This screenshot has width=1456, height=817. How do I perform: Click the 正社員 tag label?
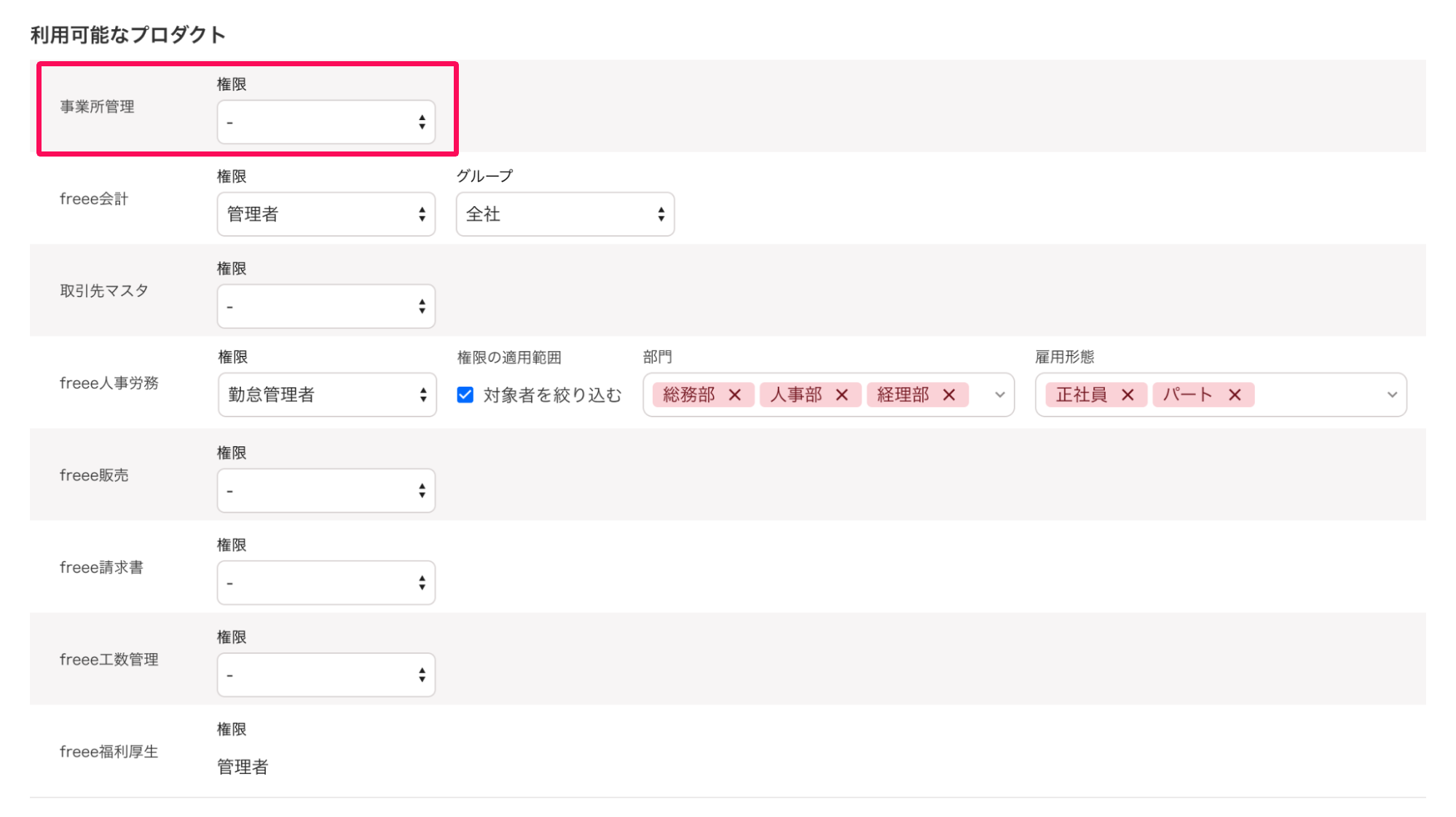[1081, 395]
